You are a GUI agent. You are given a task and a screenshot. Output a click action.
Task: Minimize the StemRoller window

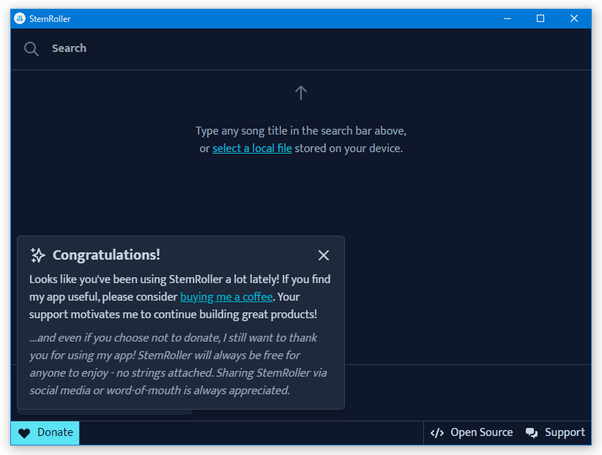[x=507, y=18]
